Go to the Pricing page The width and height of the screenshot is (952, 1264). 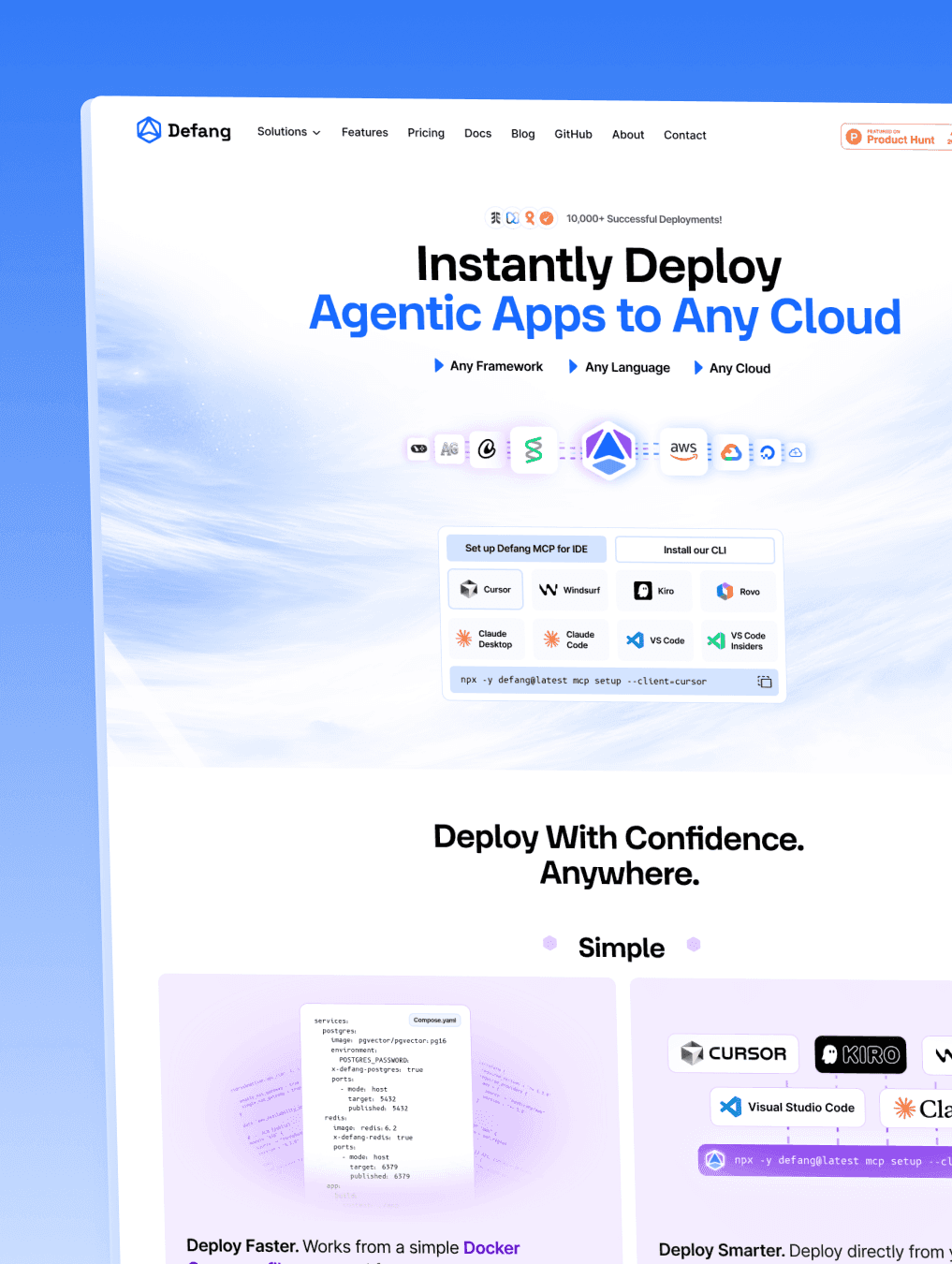pyautogui.click(x=426, y=133)
